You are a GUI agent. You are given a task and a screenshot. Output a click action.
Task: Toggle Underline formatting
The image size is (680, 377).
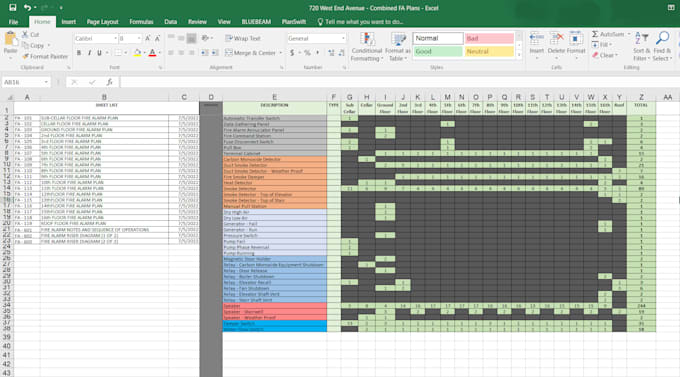99,53
